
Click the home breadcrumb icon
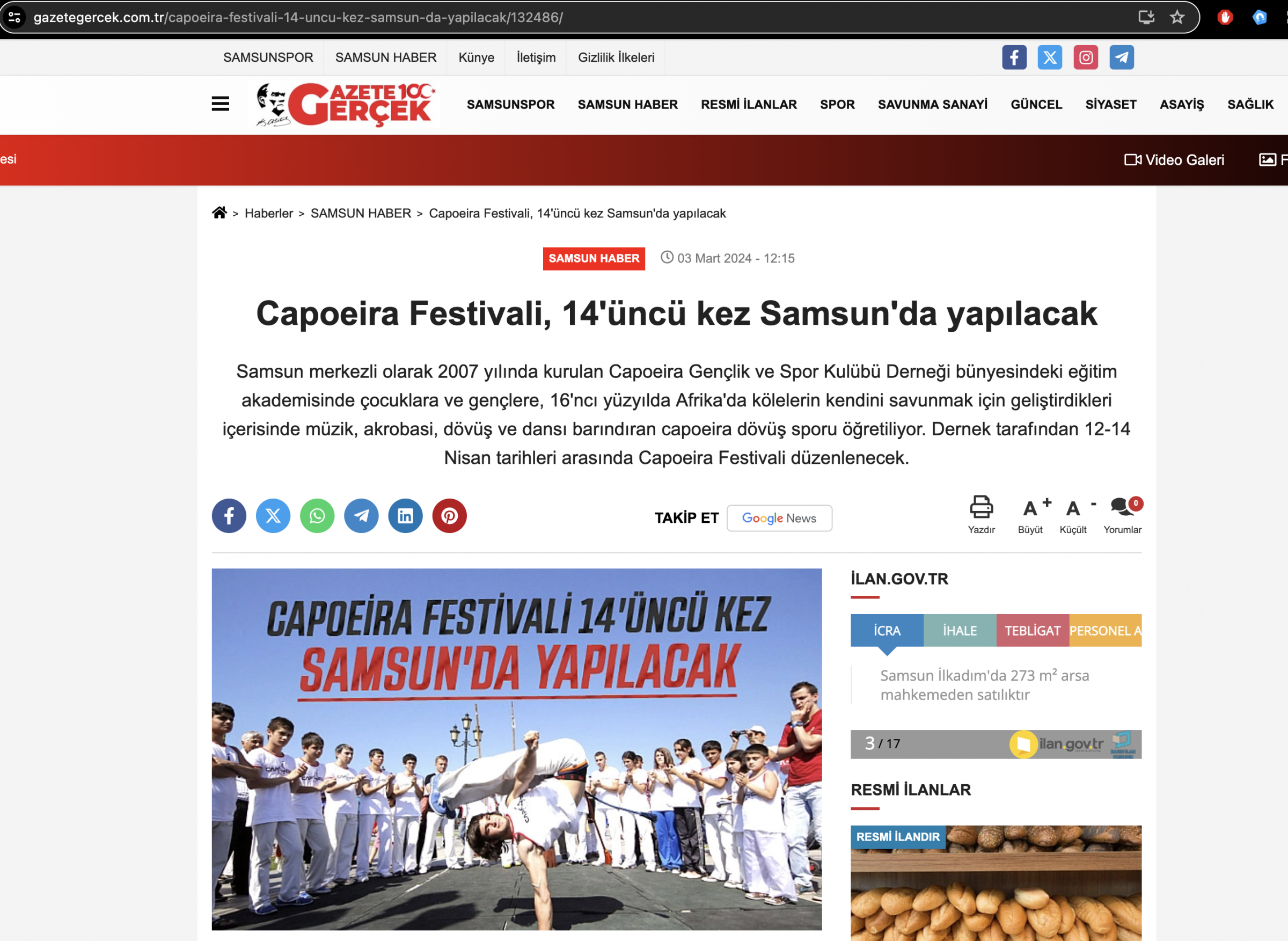219,213
